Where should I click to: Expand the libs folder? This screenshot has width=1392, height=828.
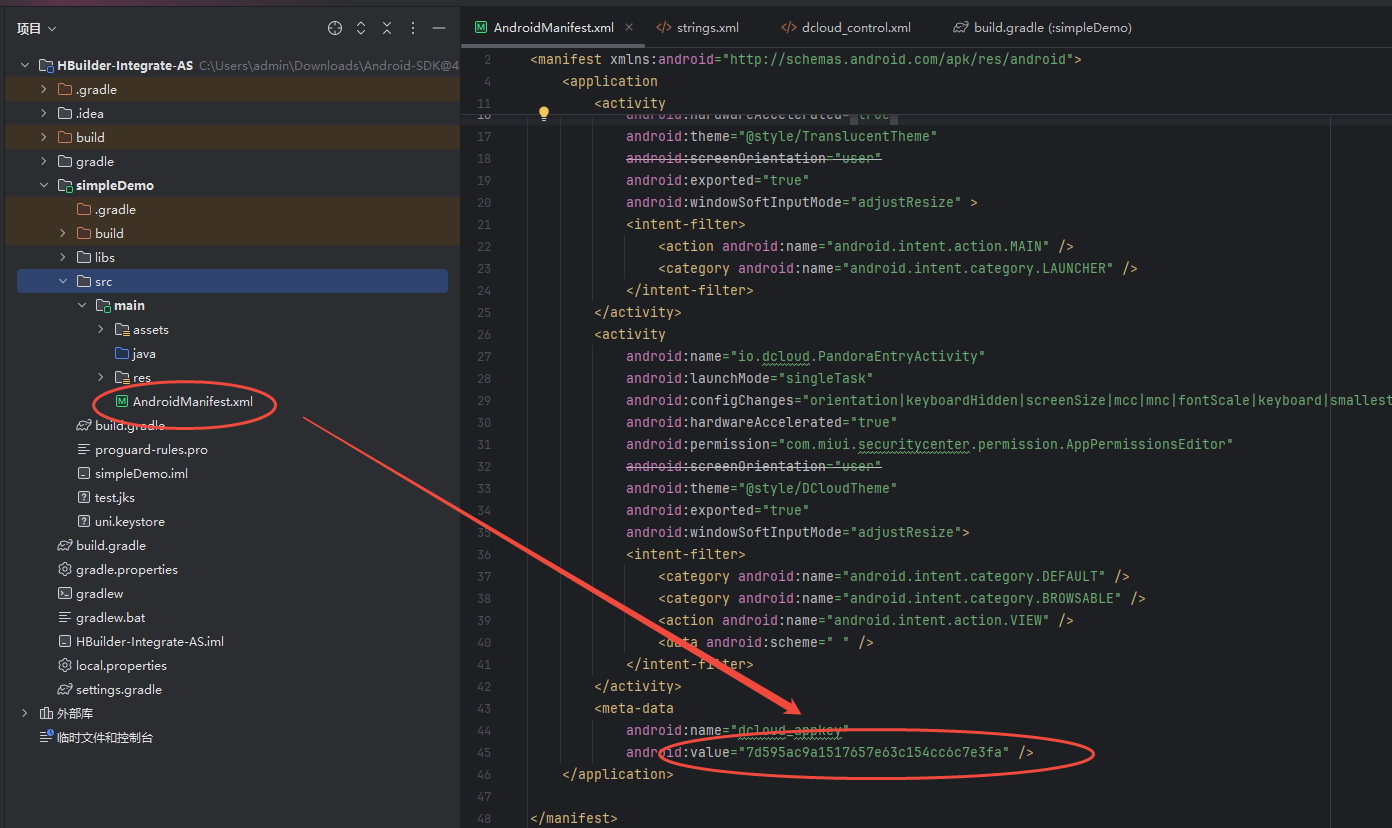62,257
